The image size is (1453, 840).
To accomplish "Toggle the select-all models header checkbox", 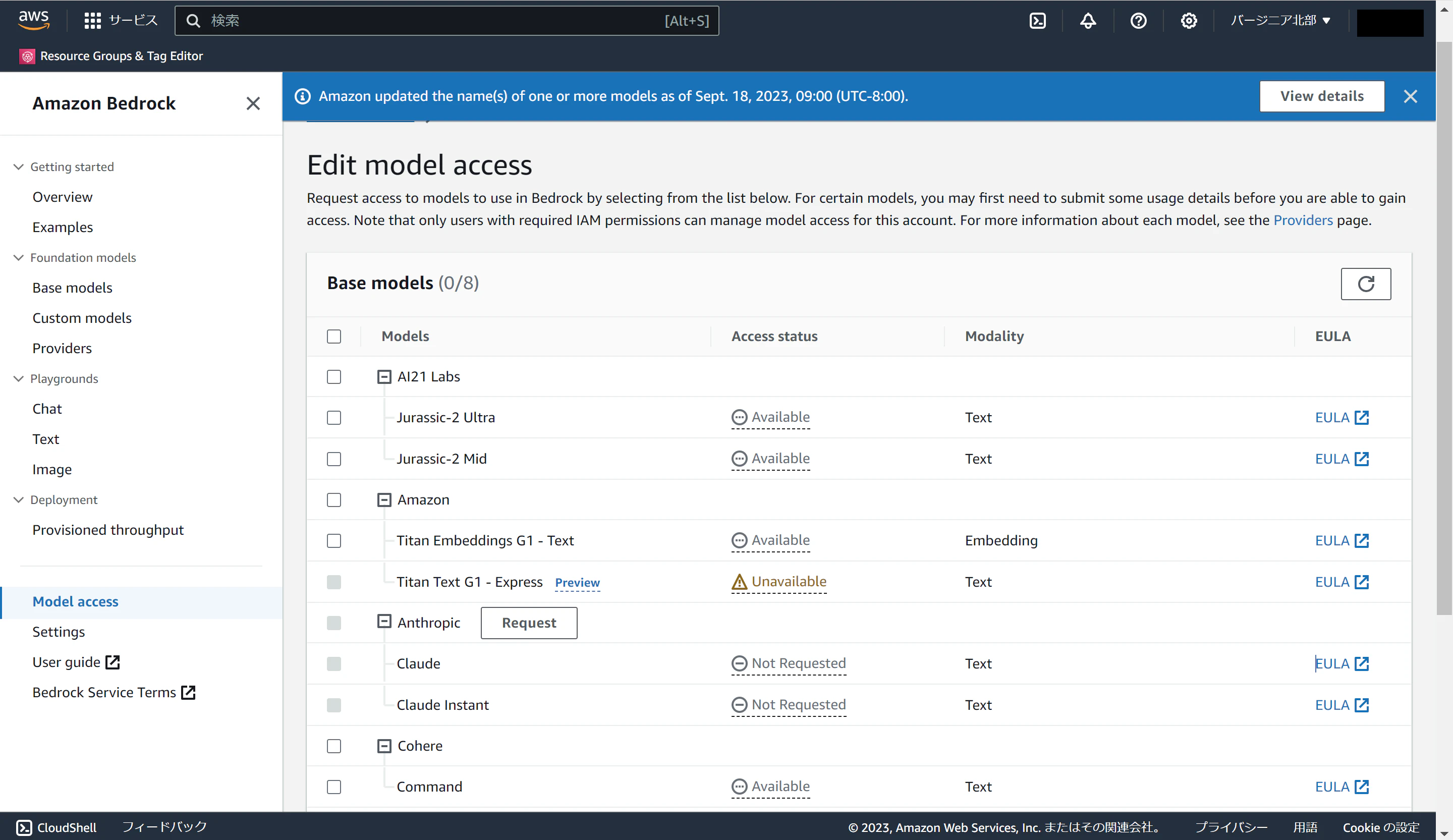I will coord(334,336).
